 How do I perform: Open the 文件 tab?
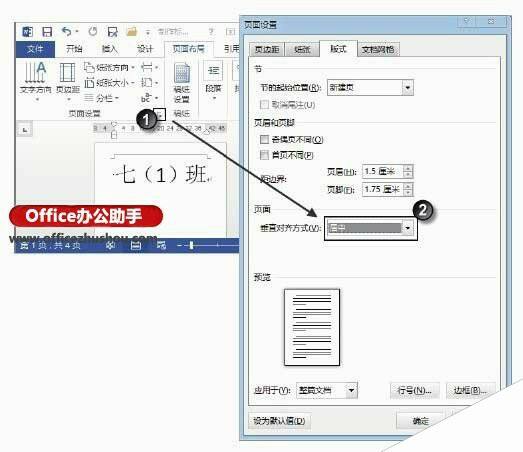pos(35,49)
